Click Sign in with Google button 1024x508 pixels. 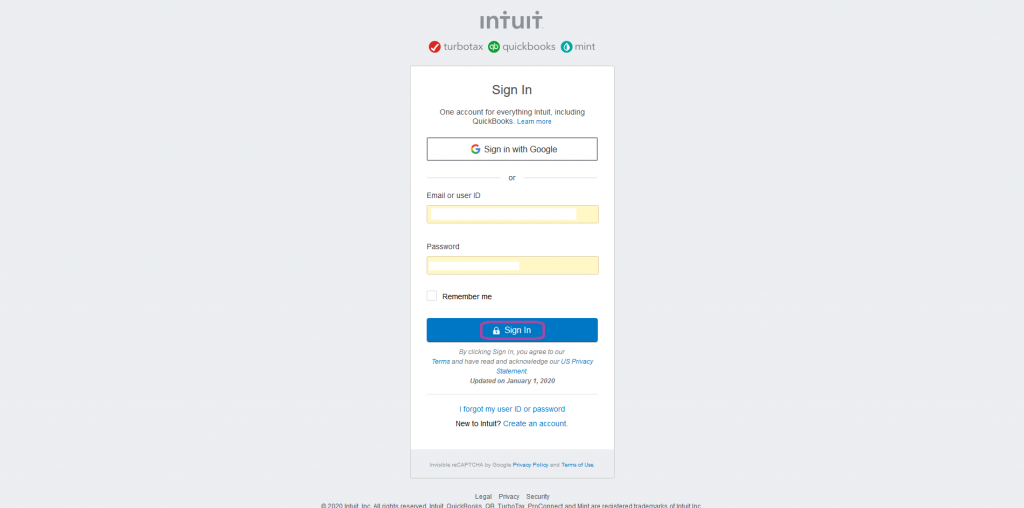(512, 149)
